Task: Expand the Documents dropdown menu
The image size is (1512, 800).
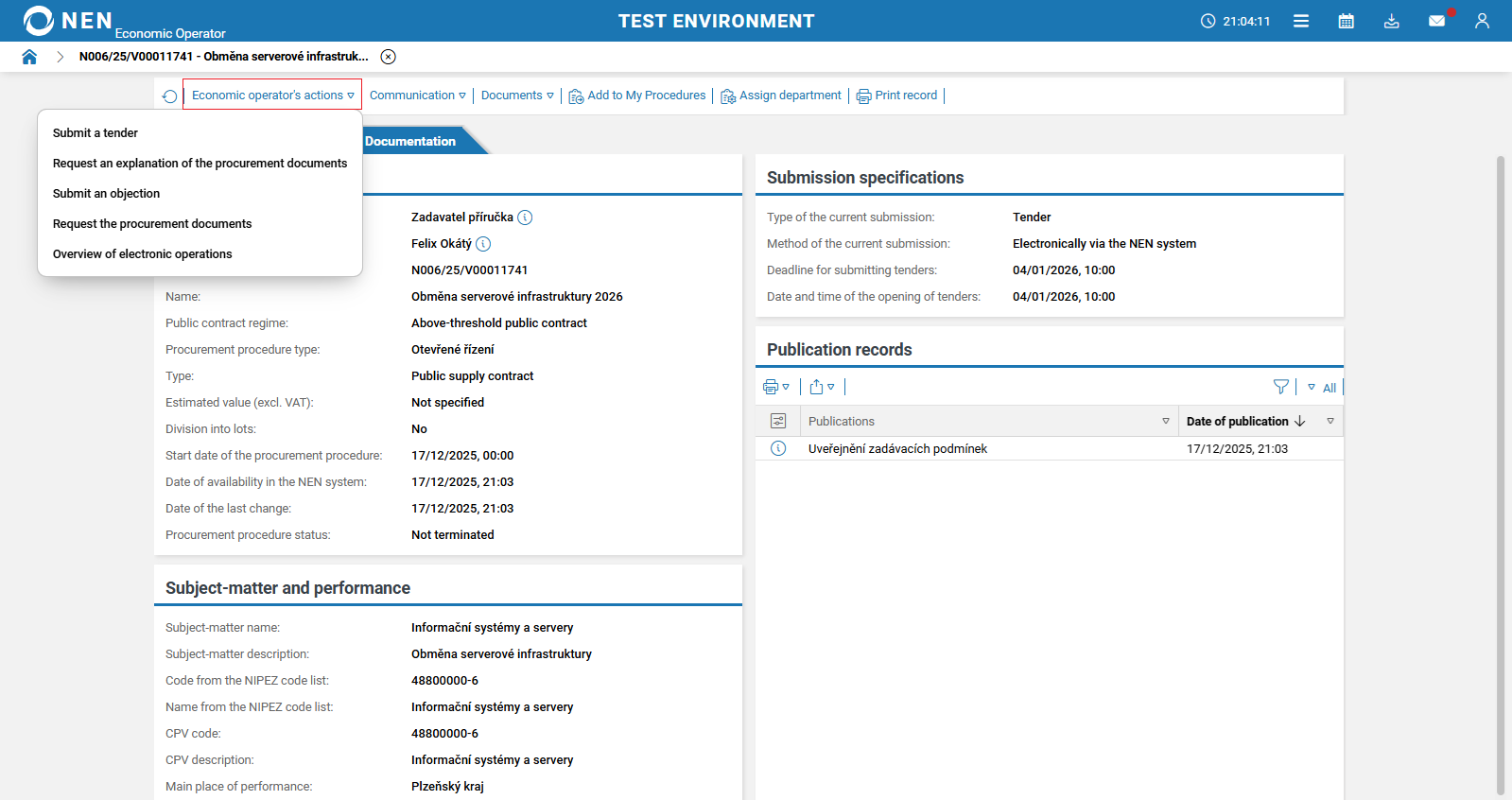Action: click(517, 96)
